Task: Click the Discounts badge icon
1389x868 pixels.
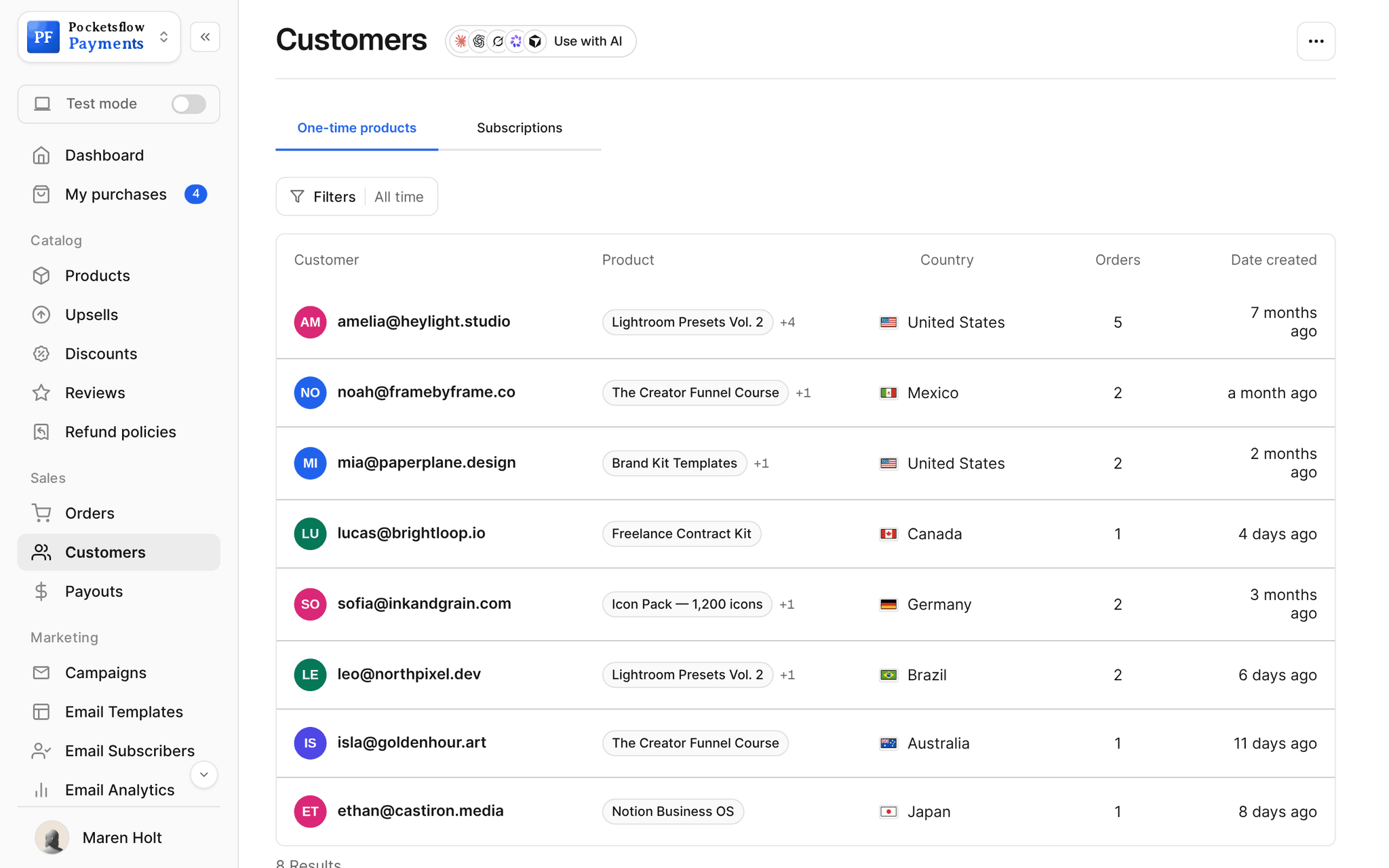Action: [41, 354]
